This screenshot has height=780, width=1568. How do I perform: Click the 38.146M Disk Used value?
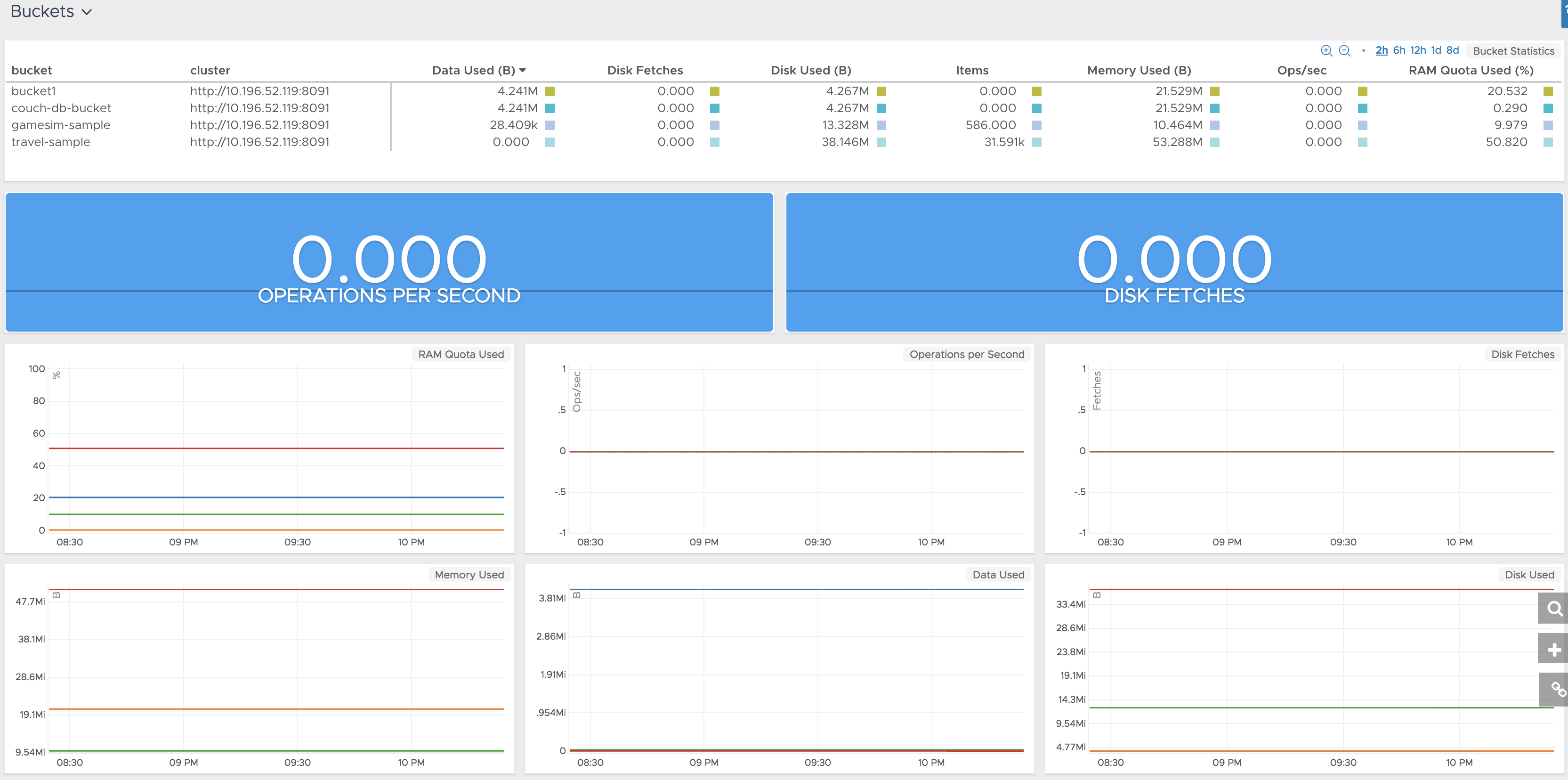pyautogui.click(x=845, y=143)
